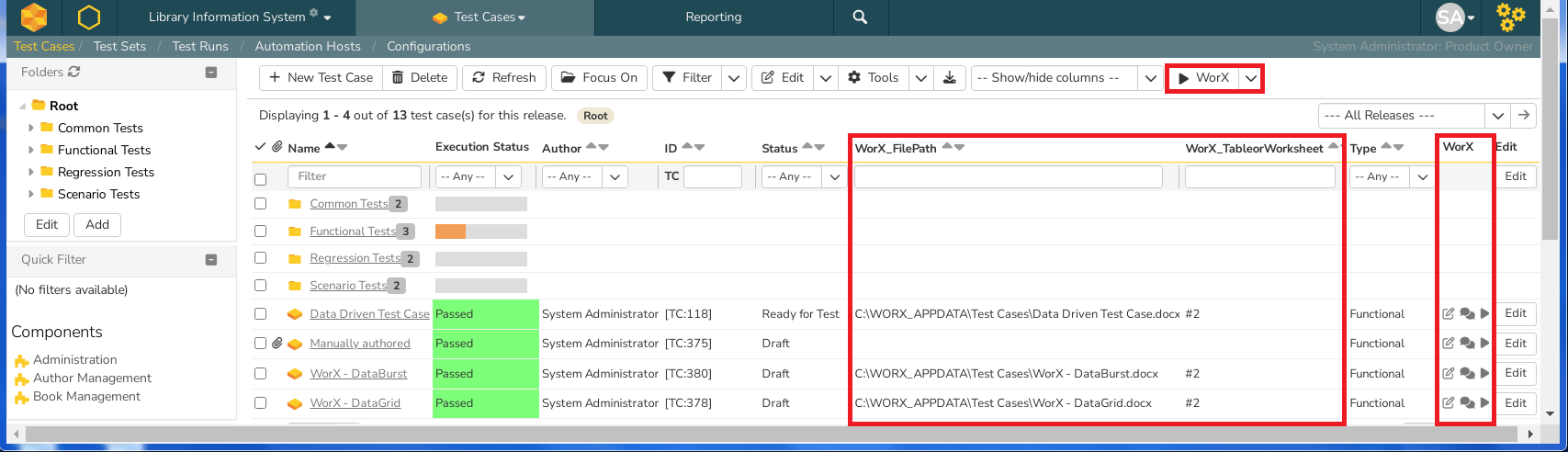Check the Regression Tests folder row checkbox

(x=260, y=258)
